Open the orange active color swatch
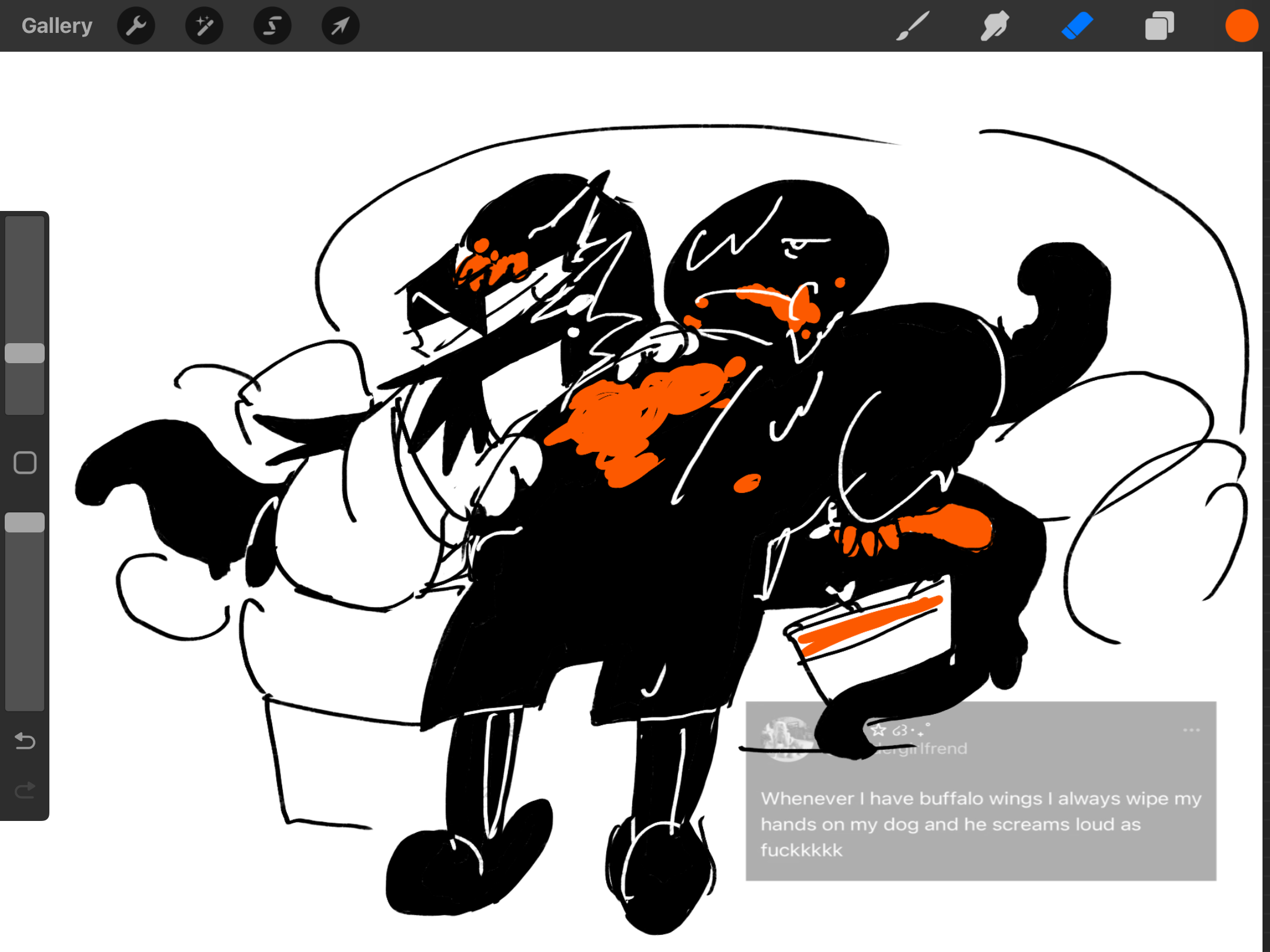The image size is (1270, 952). (1241, 26)
